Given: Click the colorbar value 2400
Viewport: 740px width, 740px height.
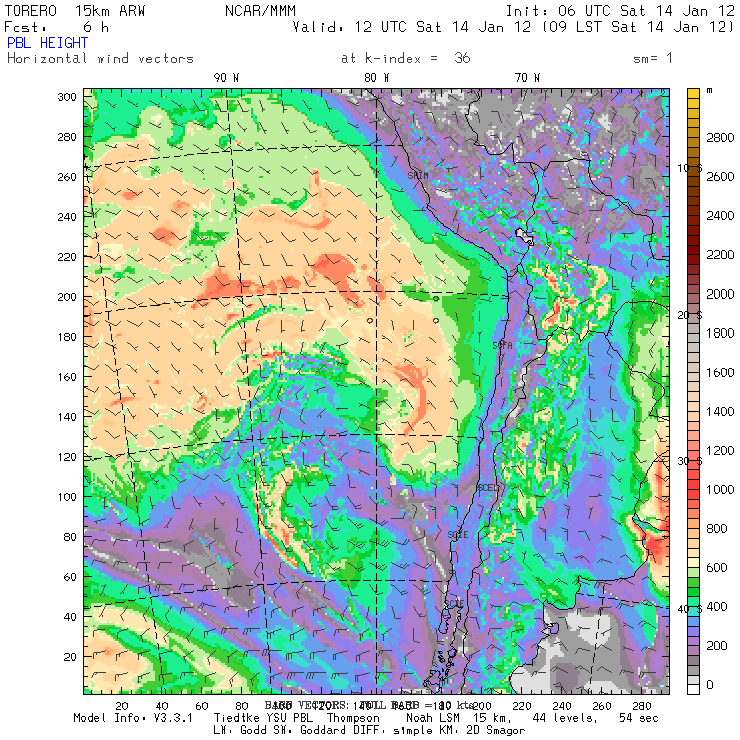Looking at the screenshot, I should click(x=720, y=216).
